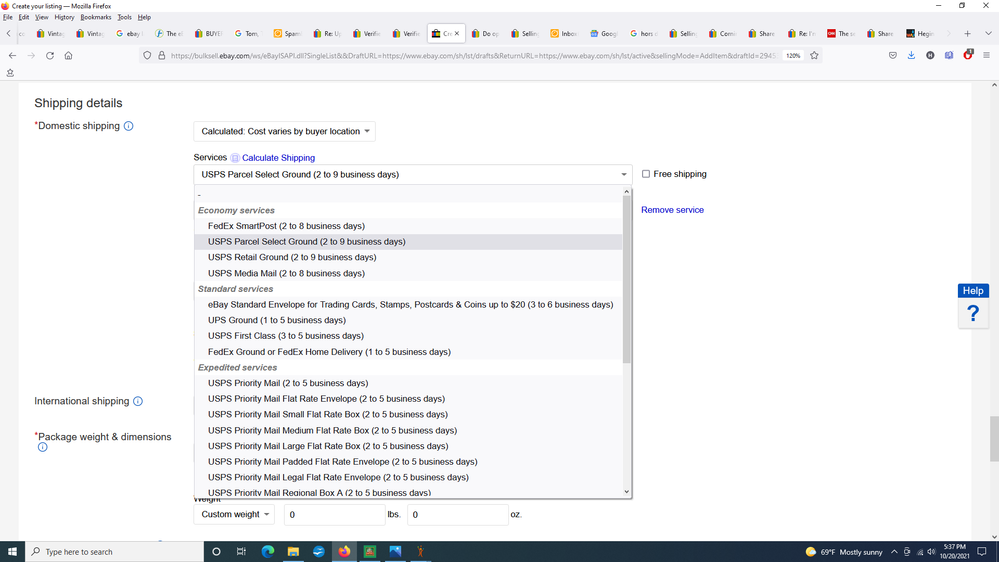Image resolution: width=999 pixels, height=562 pixels.
Task: Select USPS Priority Mail Legal Flat Rate Envelope
Action: coord(408,477)
